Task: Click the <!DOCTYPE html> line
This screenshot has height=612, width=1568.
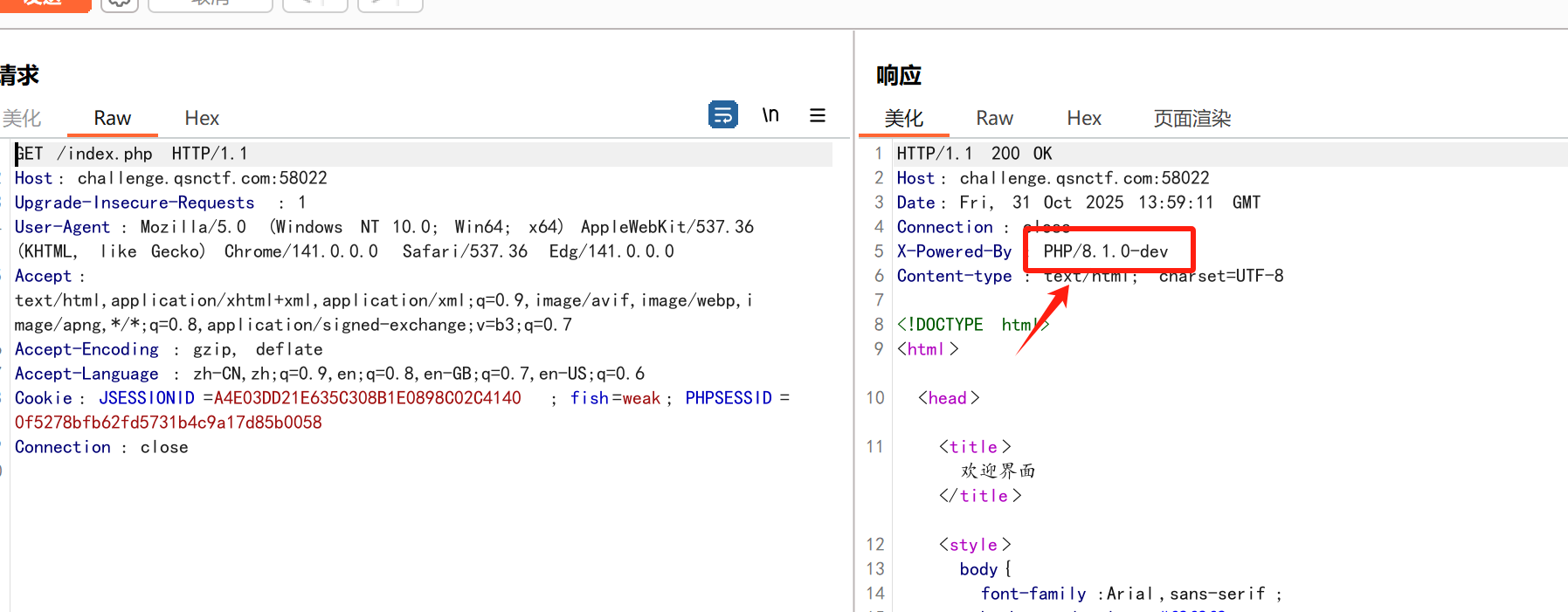Action: [973, 325]
